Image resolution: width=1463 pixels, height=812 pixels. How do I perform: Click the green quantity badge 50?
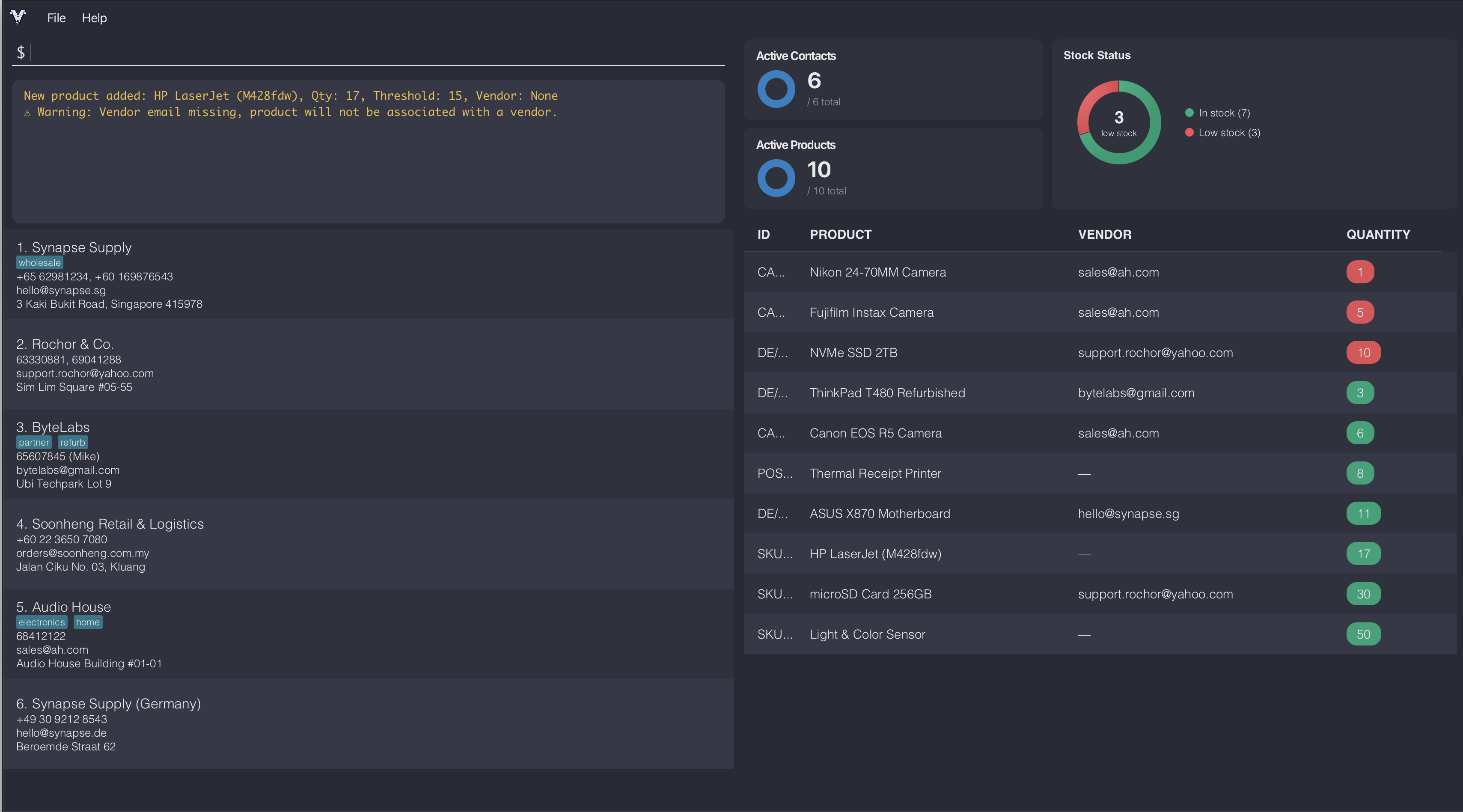click(x=1363, y=634)
